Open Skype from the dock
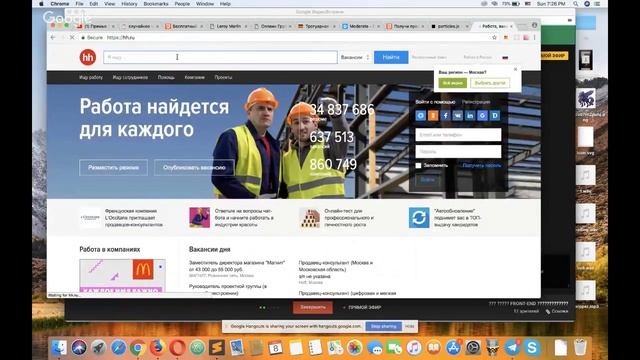 click(x=532, y=348)
